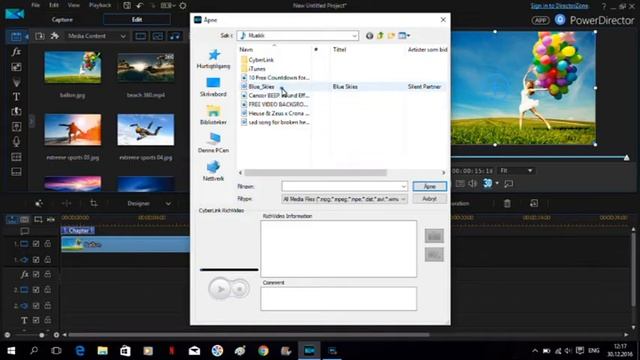
Task: Click the preview volume speaker icon
Action: click(x=473, y=184)
